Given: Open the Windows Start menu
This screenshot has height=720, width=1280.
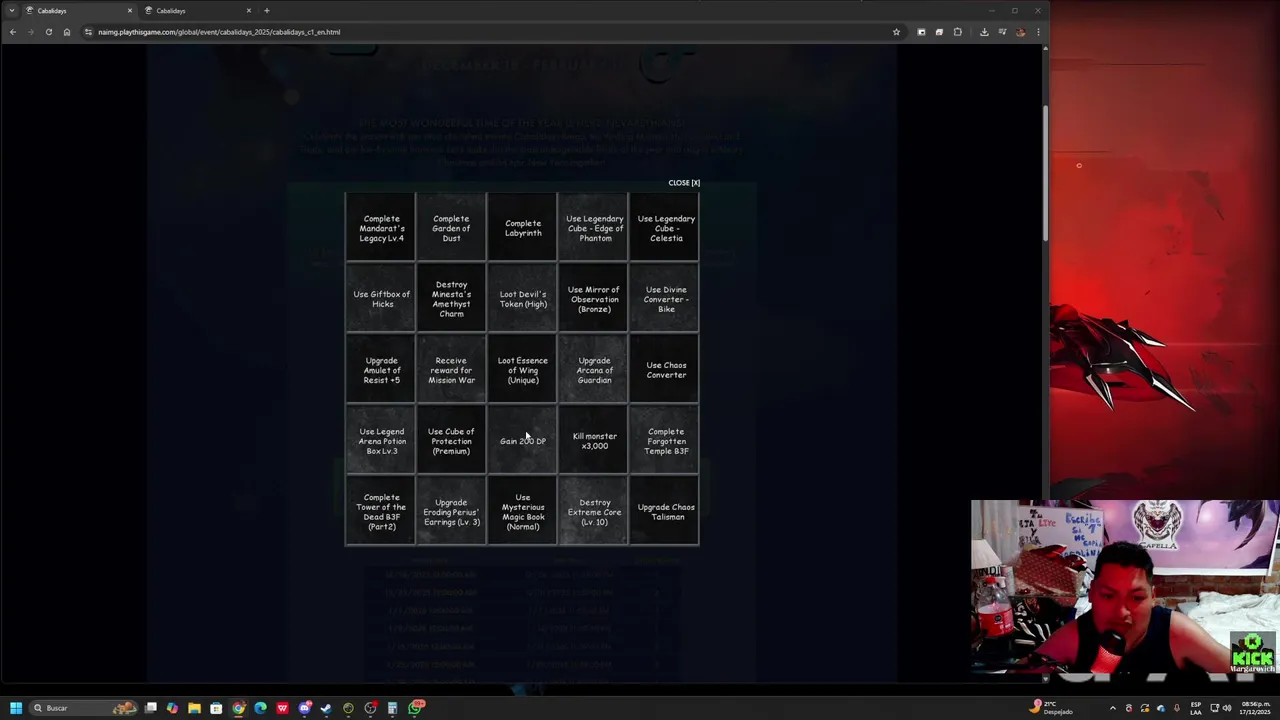Looking at the screenshot, I should coord(15,708).
